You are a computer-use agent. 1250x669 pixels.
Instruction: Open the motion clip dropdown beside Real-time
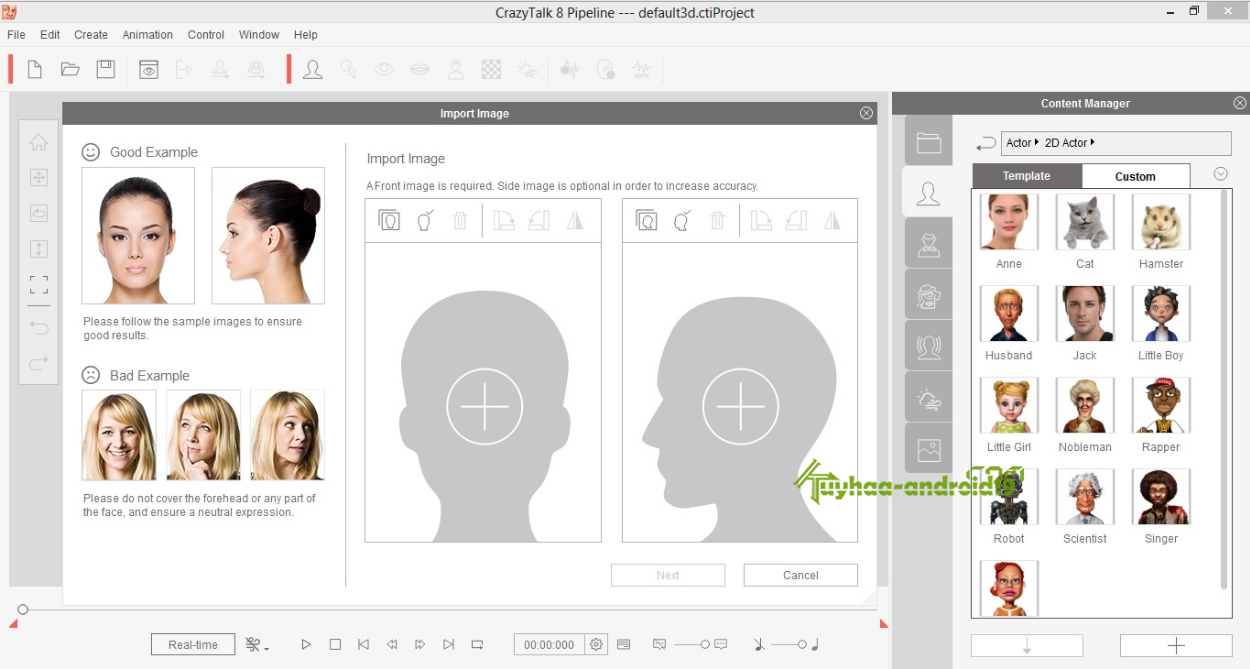(258, 645)
